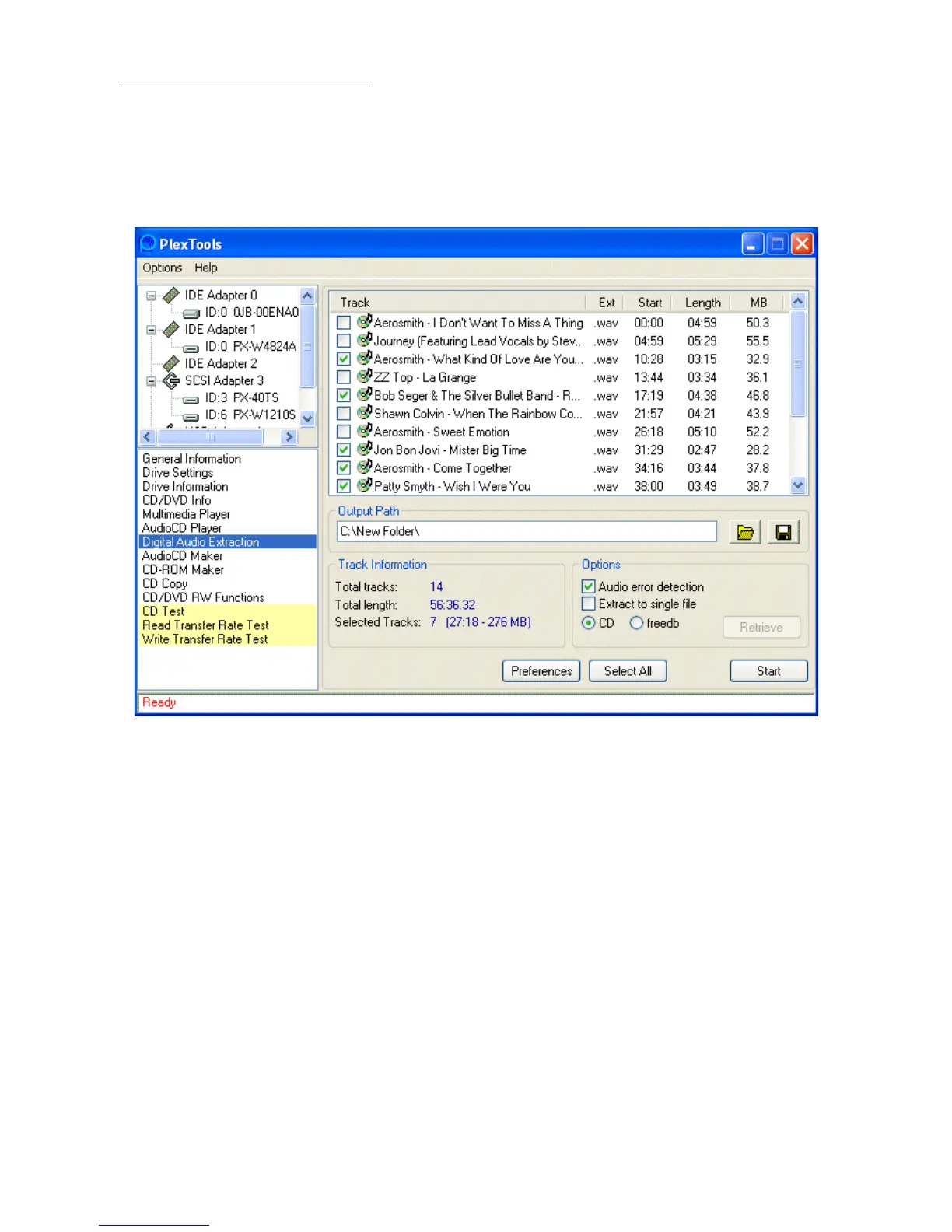Click the Output Path text field
952x1232 pixels.
pos(527,531)
